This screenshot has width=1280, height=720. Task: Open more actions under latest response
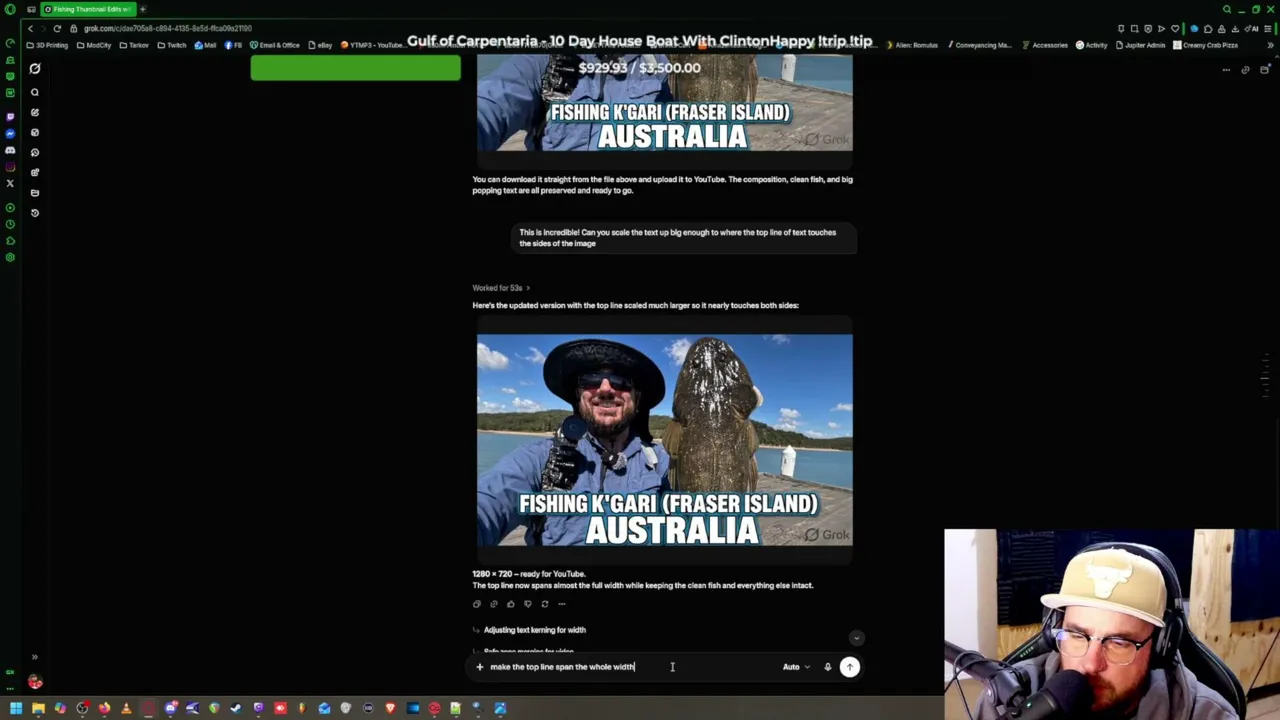561,604
